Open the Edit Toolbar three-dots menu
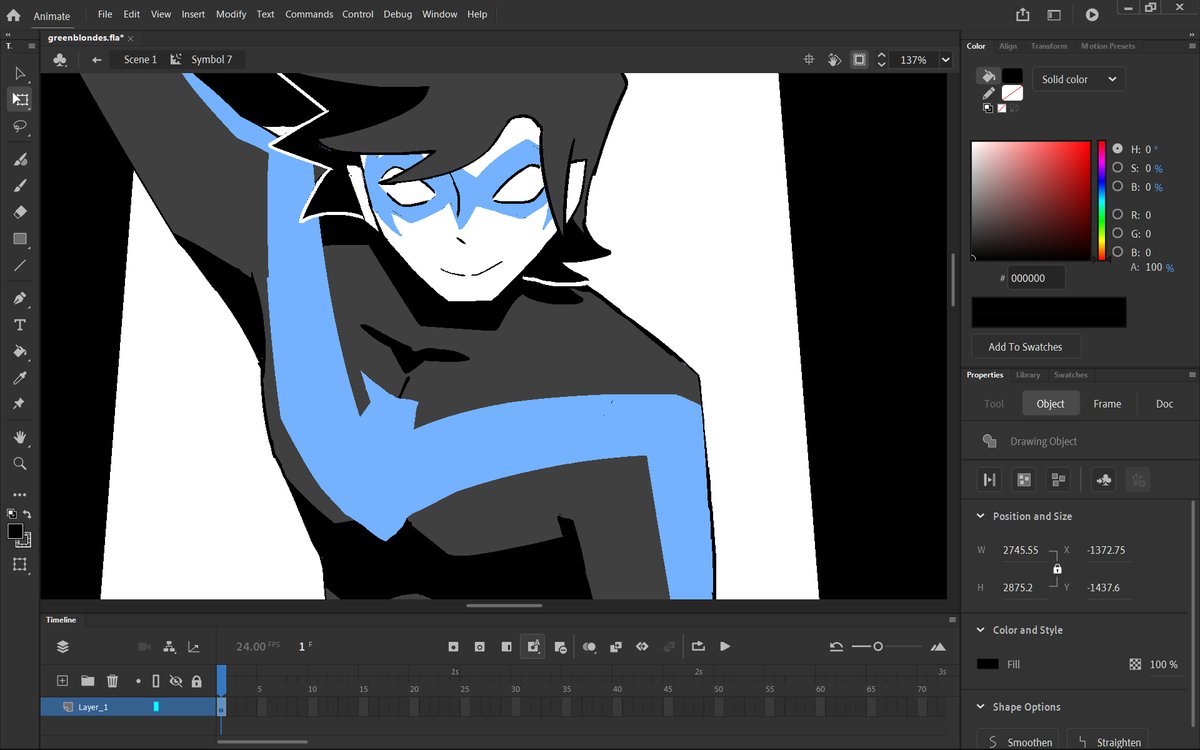Image resolution: width=1200 pixels, height=750 pixels. tap(20, 494)
